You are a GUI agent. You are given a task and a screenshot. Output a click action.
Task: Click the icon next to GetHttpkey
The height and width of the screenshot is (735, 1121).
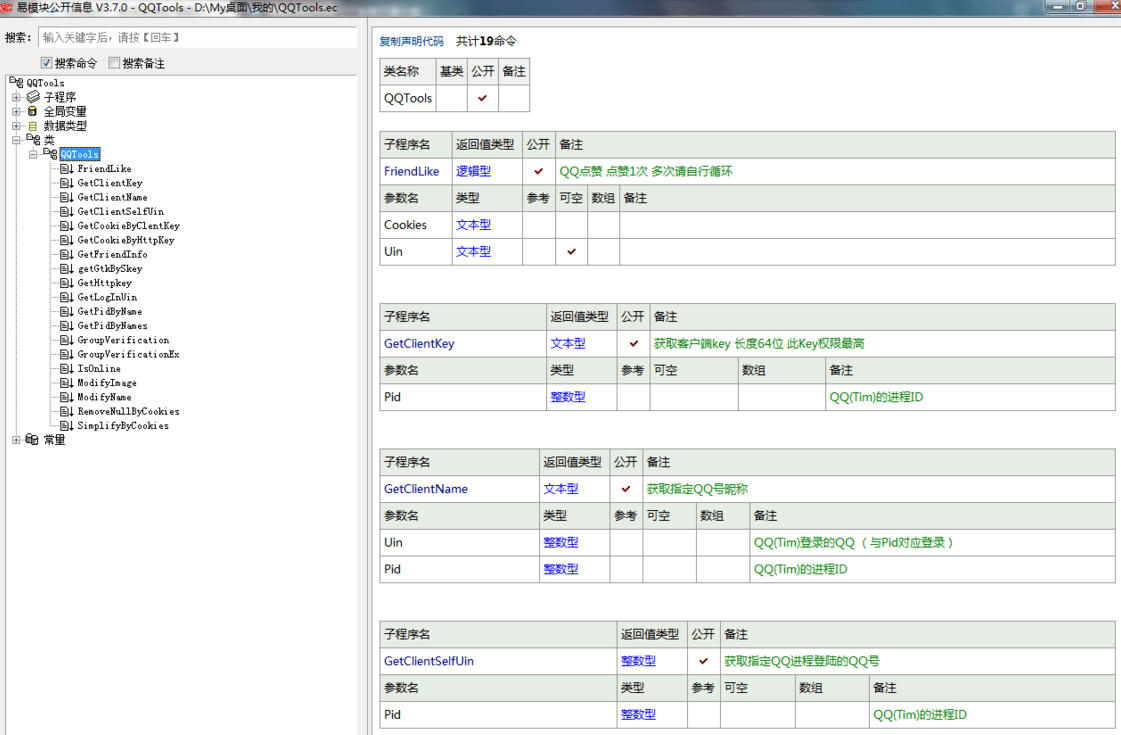66,283
